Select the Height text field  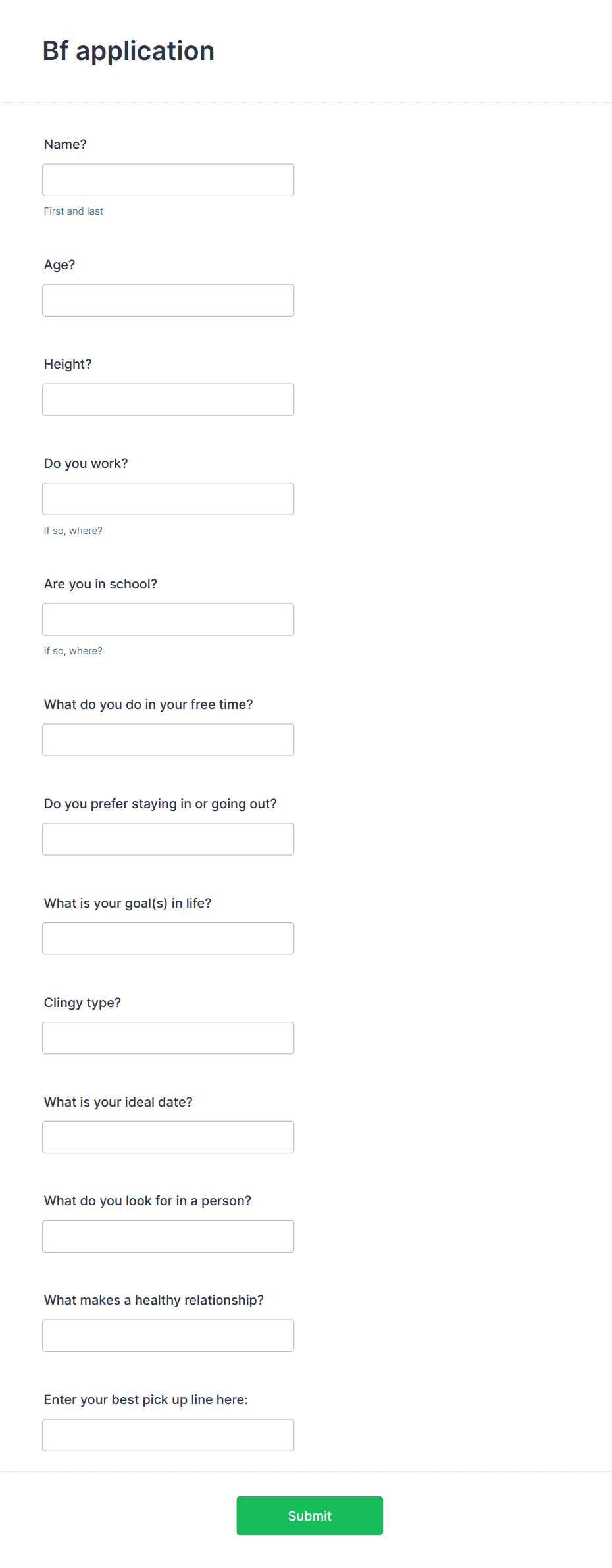click(x=168, y=400)
